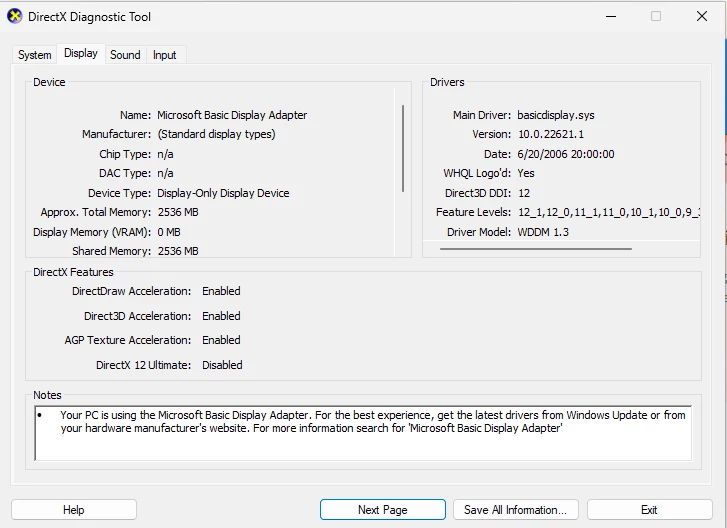Click the 'DirectX 12 Ultimate:' label
The height and width of the screenshot is (528, 727).
coord(143,365)
